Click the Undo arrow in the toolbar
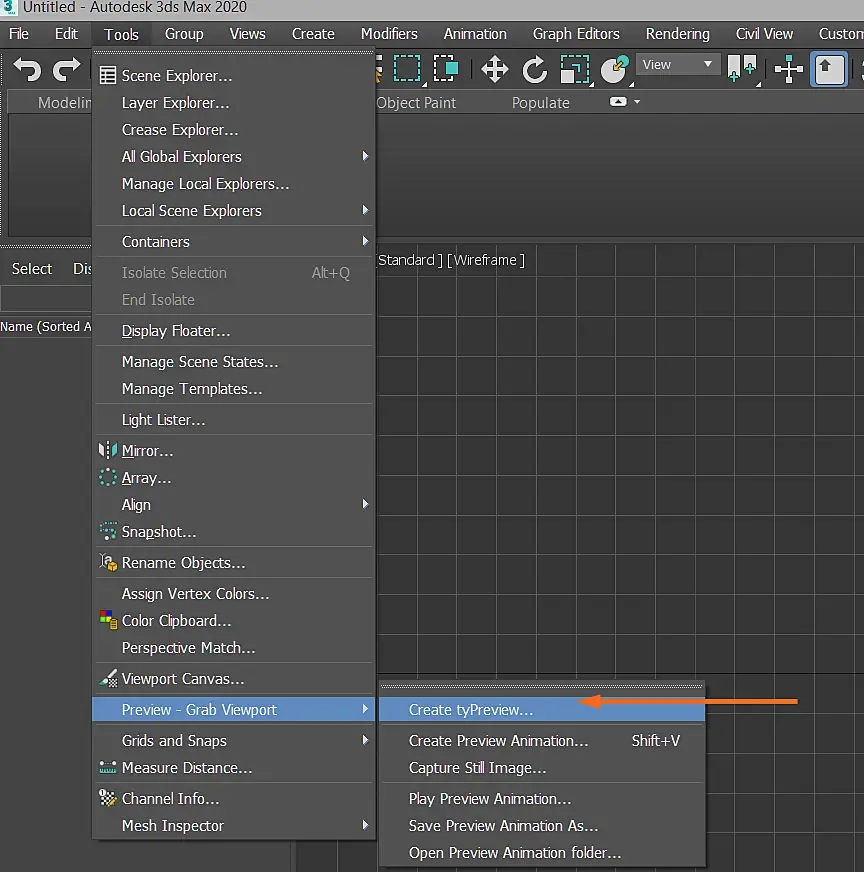The width and height of the screenshot is (864, 872). pyautogui.click(x=27, y=69)
